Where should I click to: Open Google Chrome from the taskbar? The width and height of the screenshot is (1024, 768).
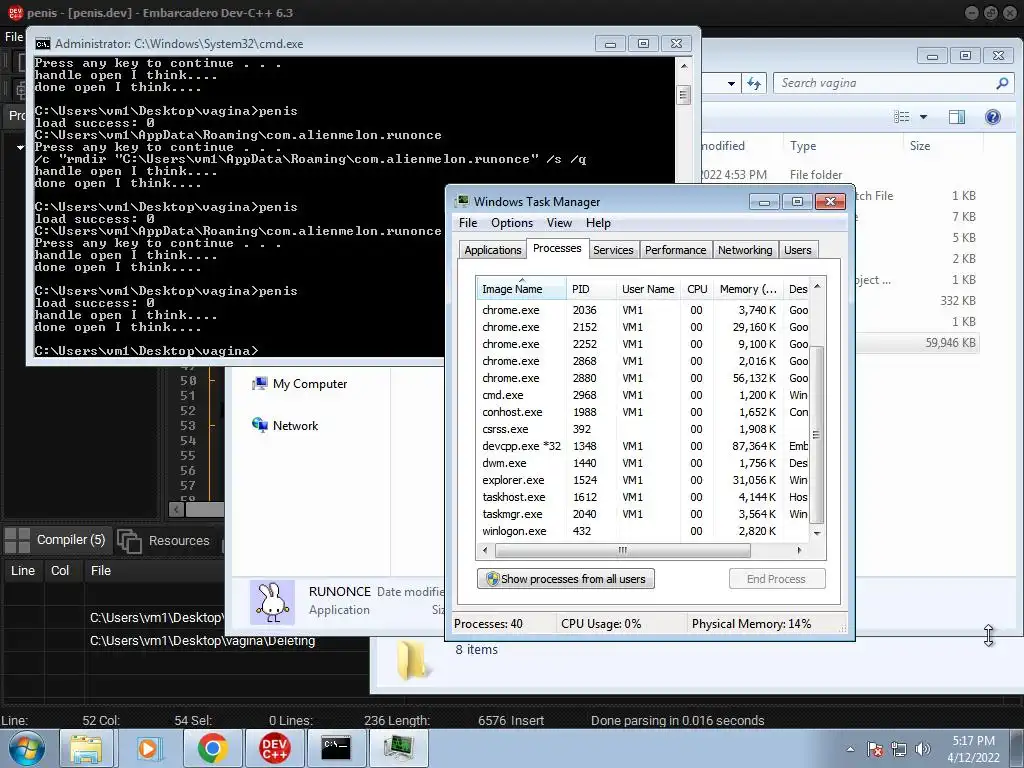212,748
